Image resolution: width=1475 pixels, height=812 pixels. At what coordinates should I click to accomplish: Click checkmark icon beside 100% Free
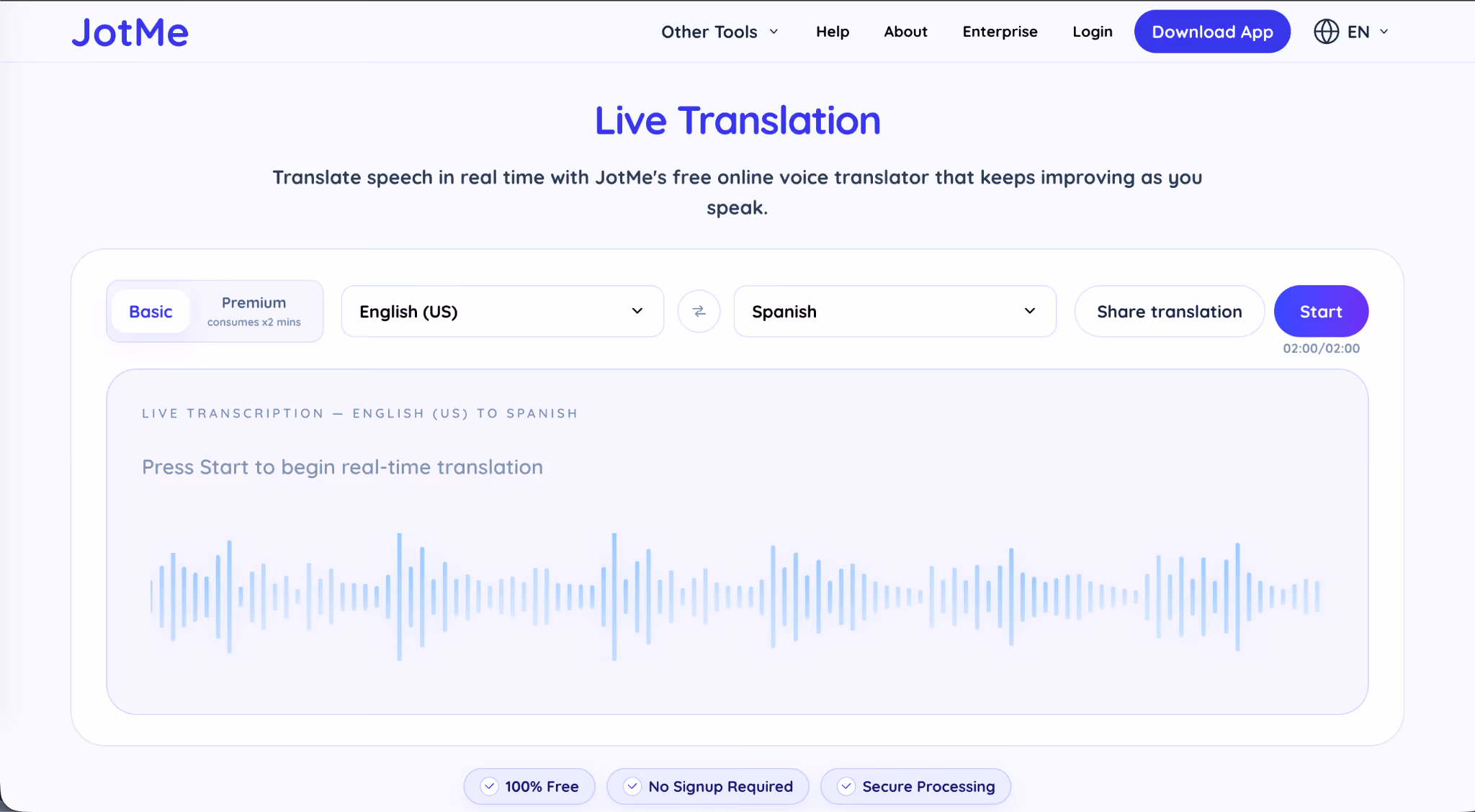coord(489,786)
